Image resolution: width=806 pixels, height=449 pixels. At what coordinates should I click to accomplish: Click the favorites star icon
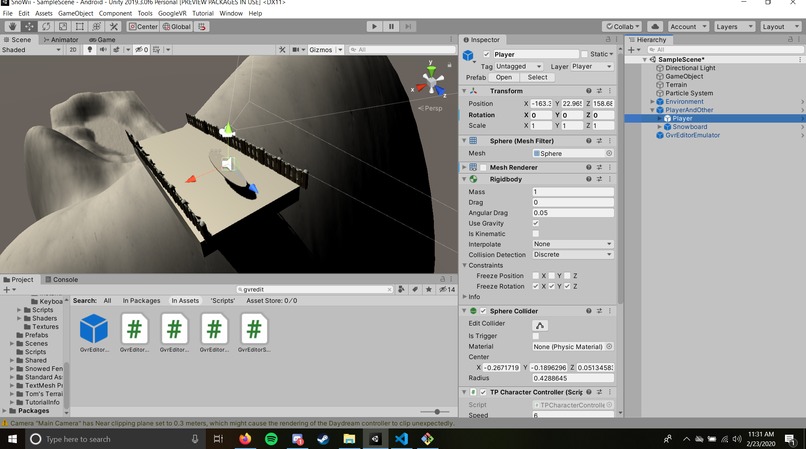[x=429, y=290]
